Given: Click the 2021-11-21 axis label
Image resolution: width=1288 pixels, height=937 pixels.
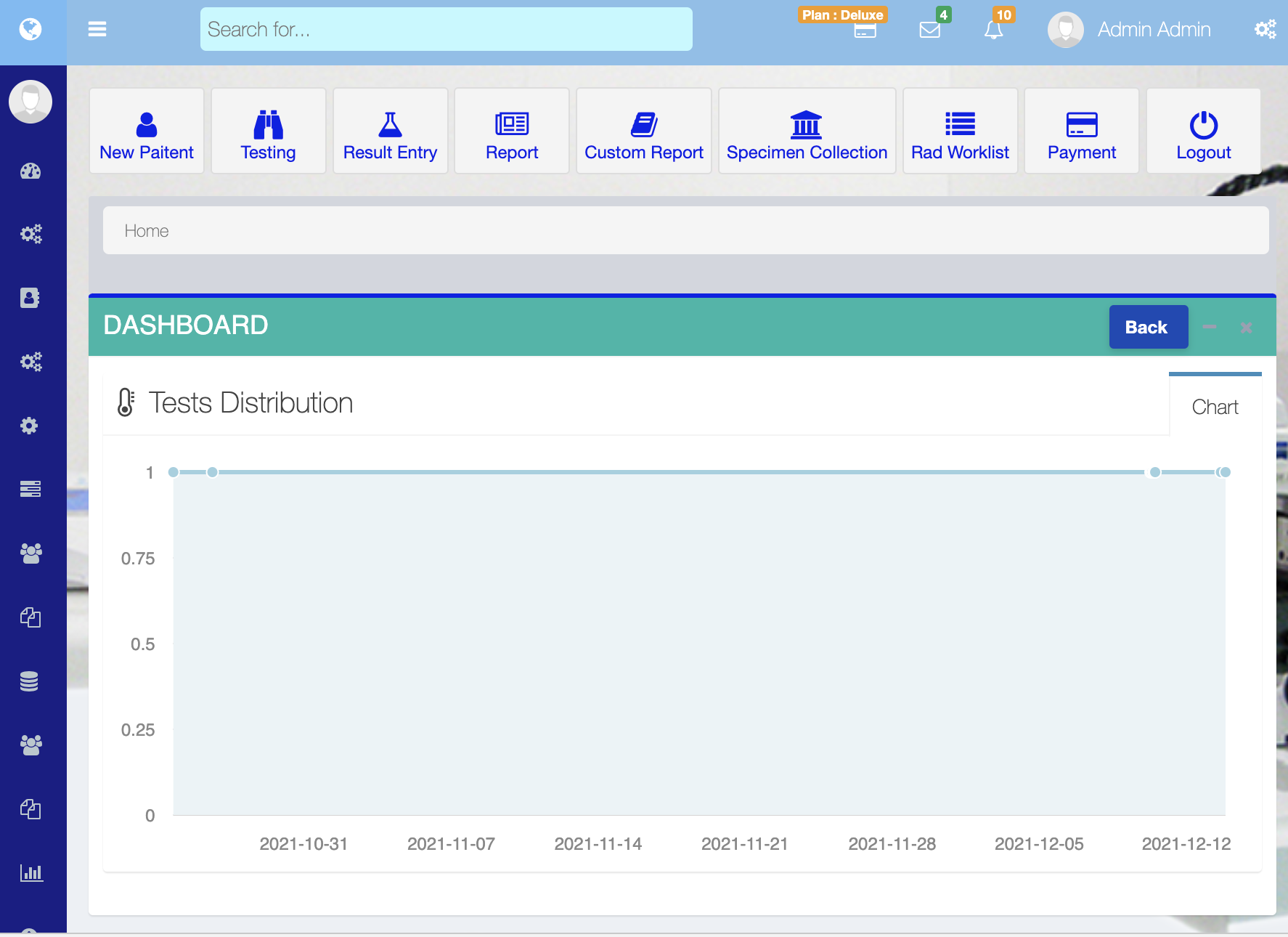Looking at the screenshot, I should [x=745, y=844].
